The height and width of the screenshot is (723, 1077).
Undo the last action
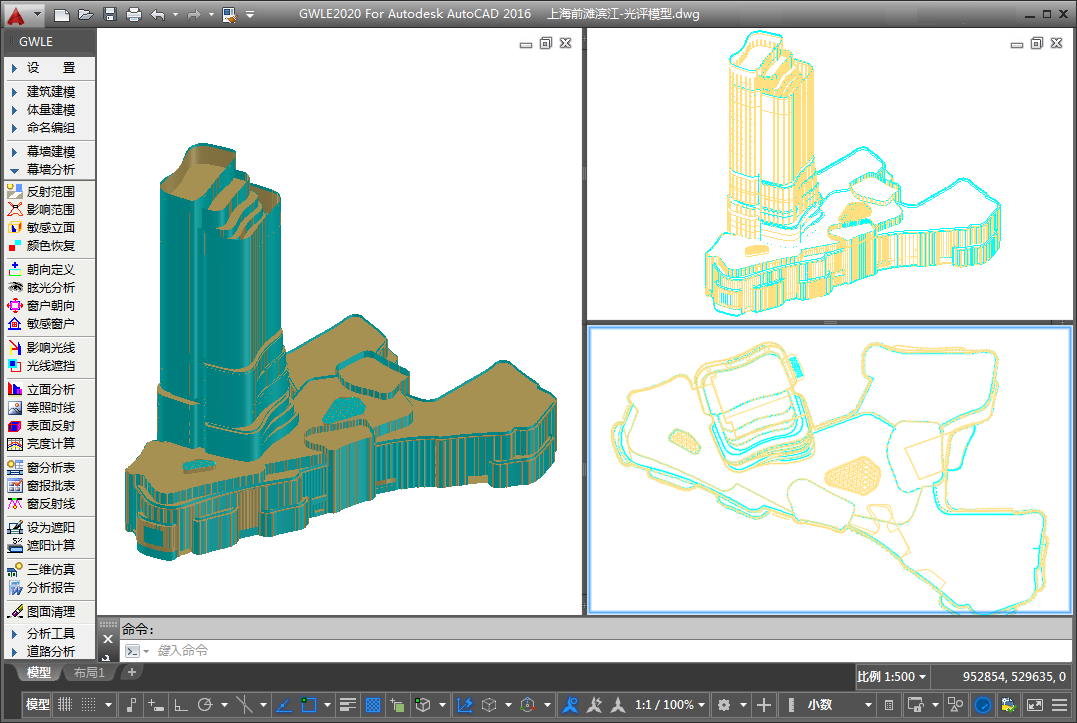[158, 14]
